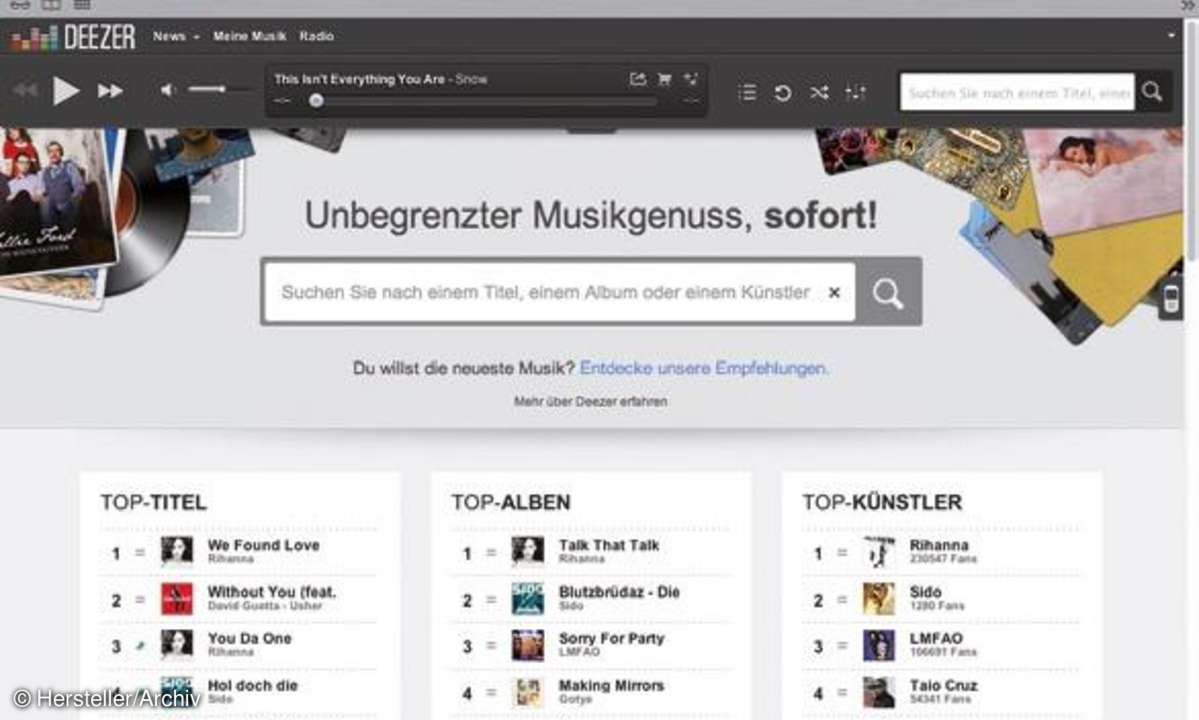Expand the top-right account dropdown arrow

coord(1171,35)
